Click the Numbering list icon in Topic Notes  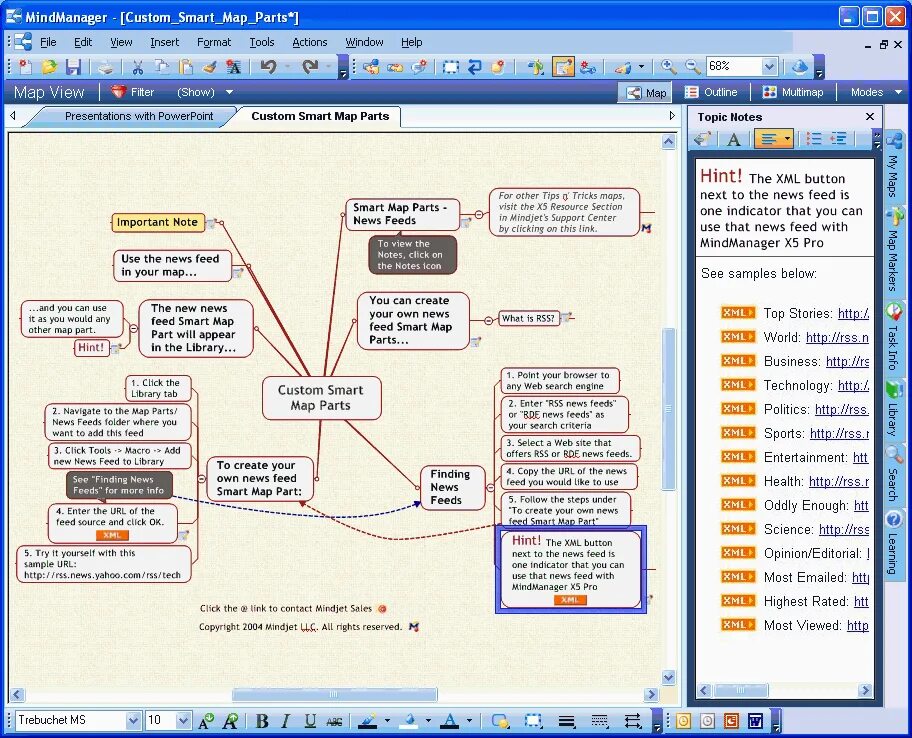click(x=814, y=138)
